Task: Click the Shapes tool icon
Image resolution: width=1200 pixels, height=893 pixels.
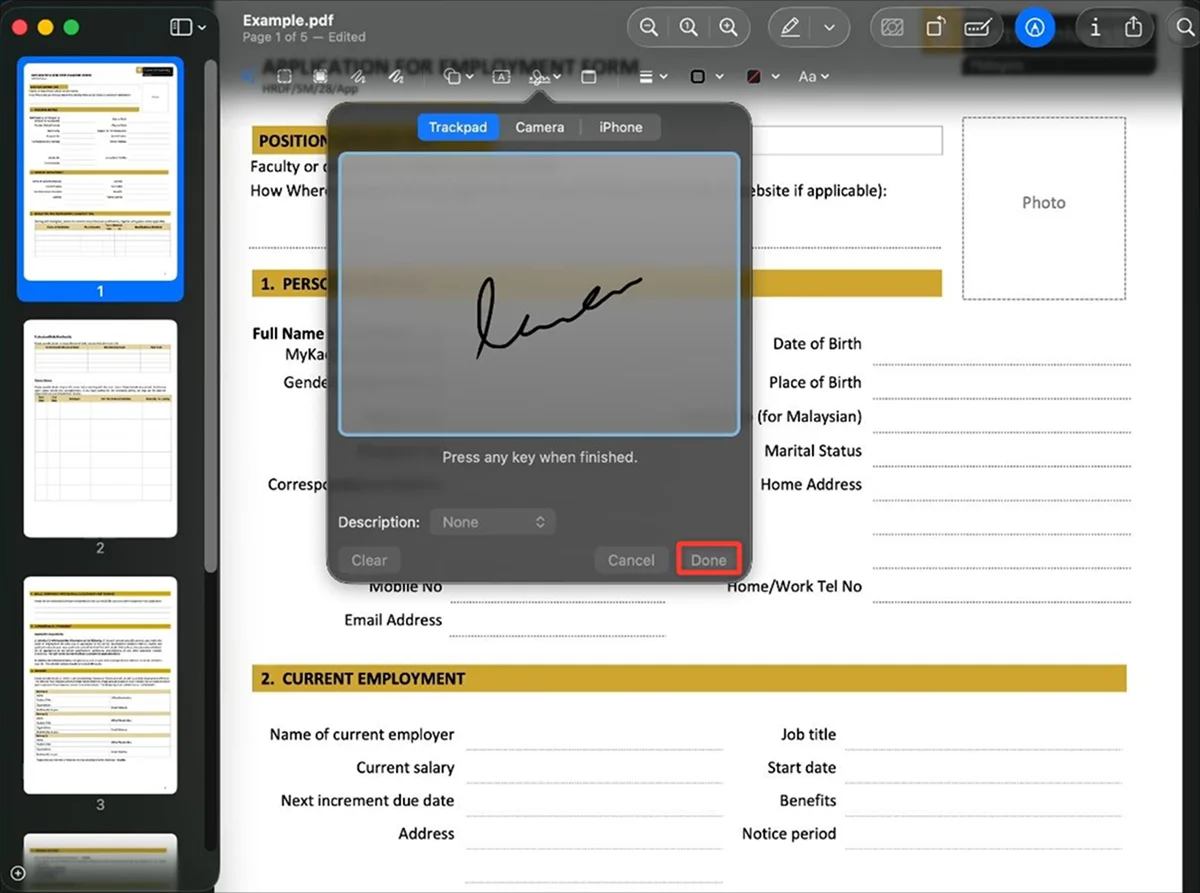Action: (x=451, y=76)
